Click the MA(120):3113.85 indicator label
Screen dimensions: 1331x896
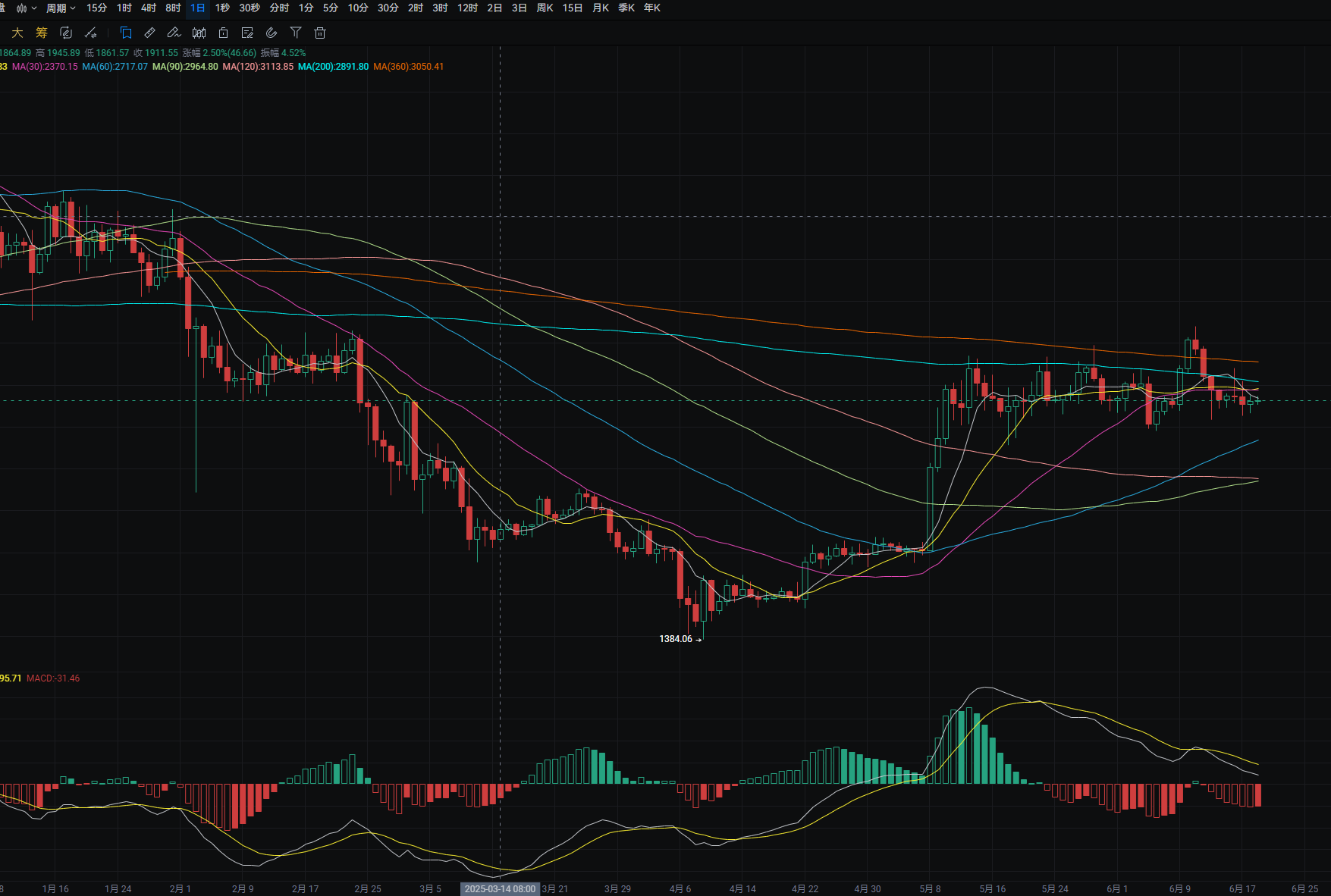pyautogui.click(x=258, y=67)
